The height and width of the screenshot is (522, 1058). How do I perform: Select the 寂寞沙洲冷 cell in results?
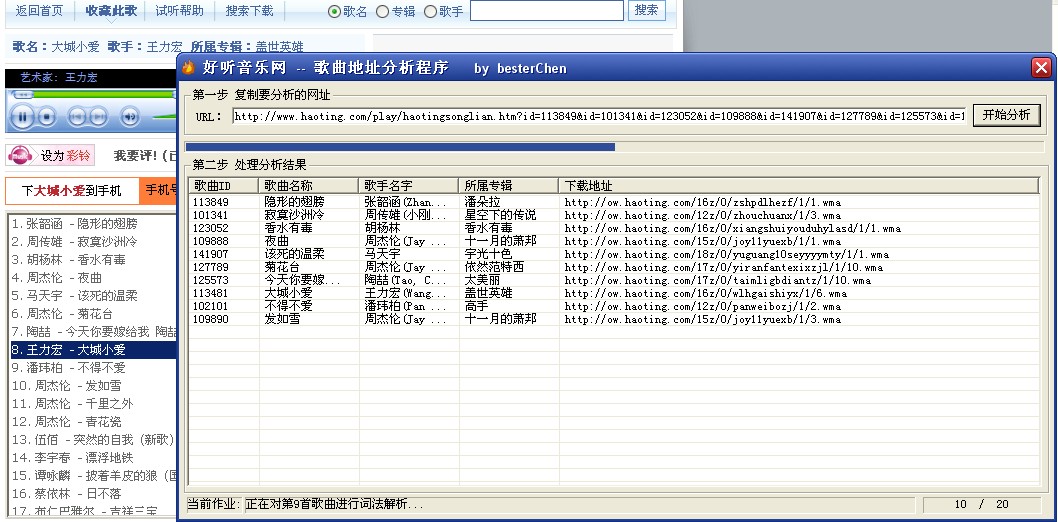[294, 215]
